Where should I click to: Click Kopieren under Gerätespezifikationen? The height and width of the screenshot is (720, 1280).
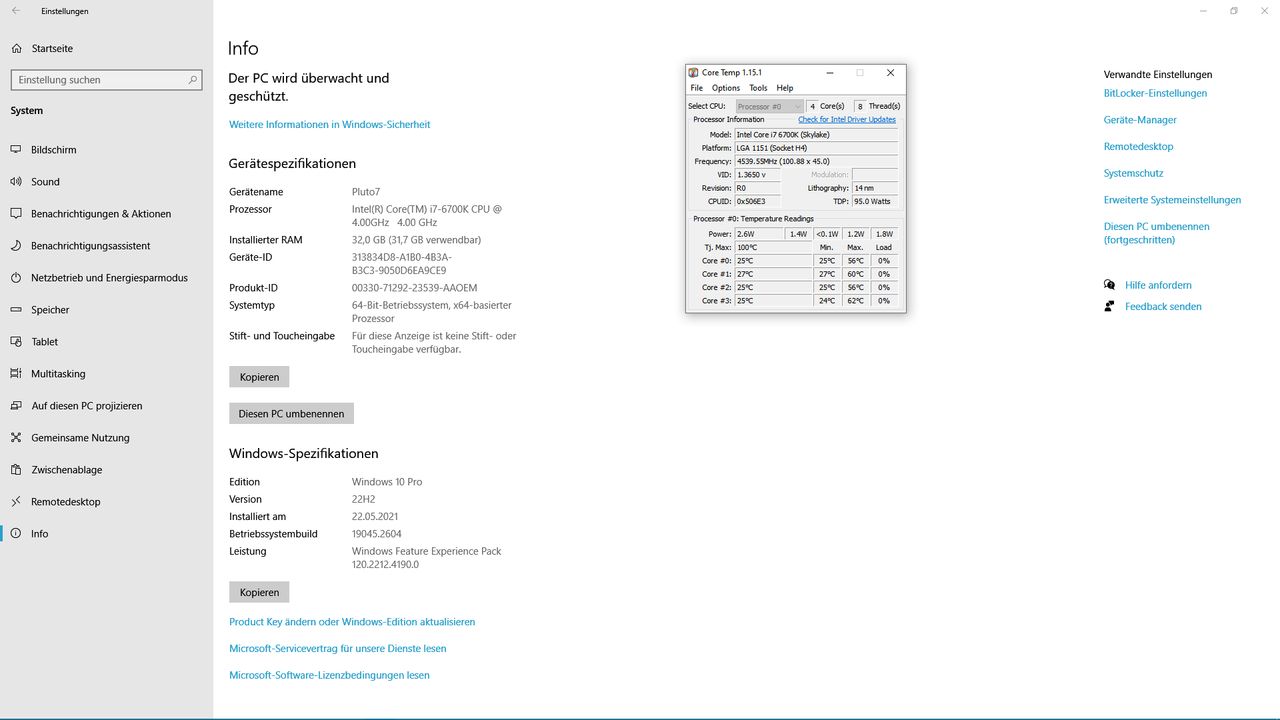259,377
